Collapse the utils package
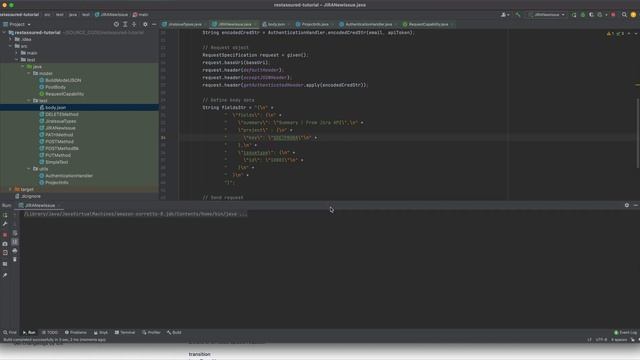The image size is (640, 360). click(x=29, y=169)
